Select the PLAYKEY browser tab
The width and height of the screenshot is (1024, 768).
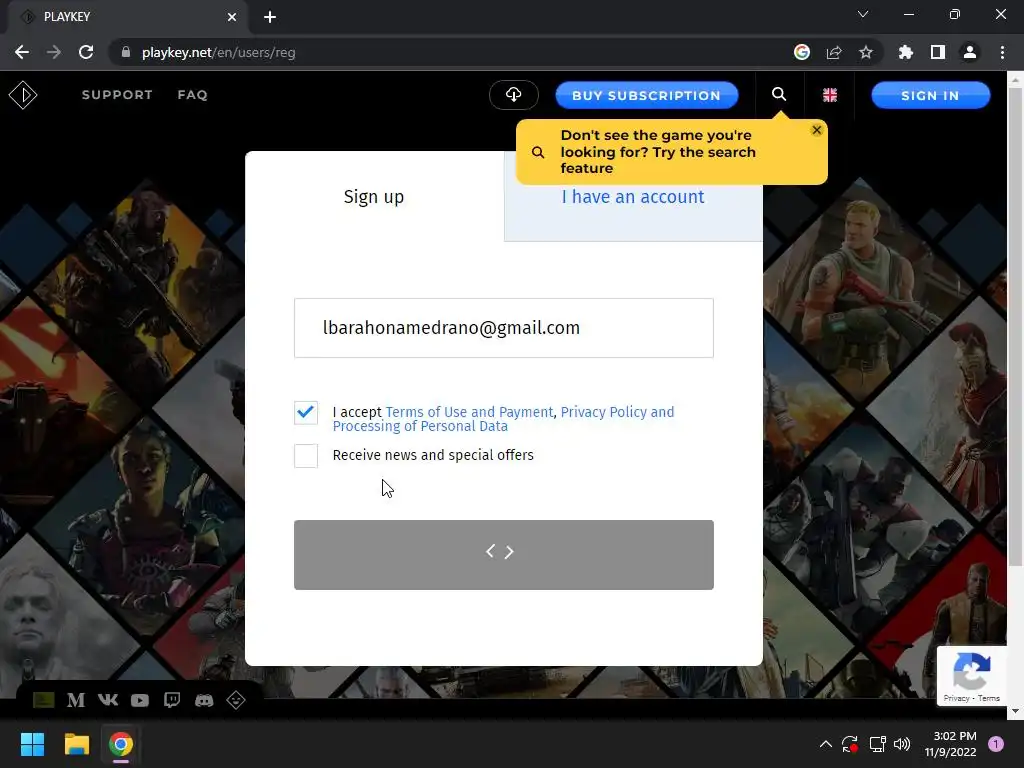[127, 17]
